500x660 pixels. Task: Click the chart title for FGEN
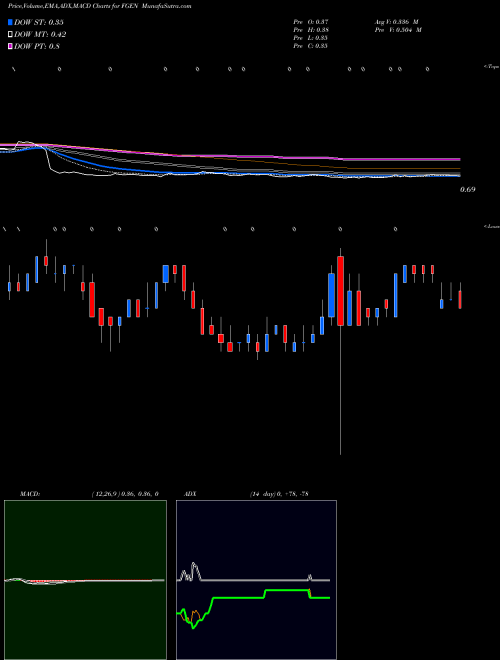(99, 6)
